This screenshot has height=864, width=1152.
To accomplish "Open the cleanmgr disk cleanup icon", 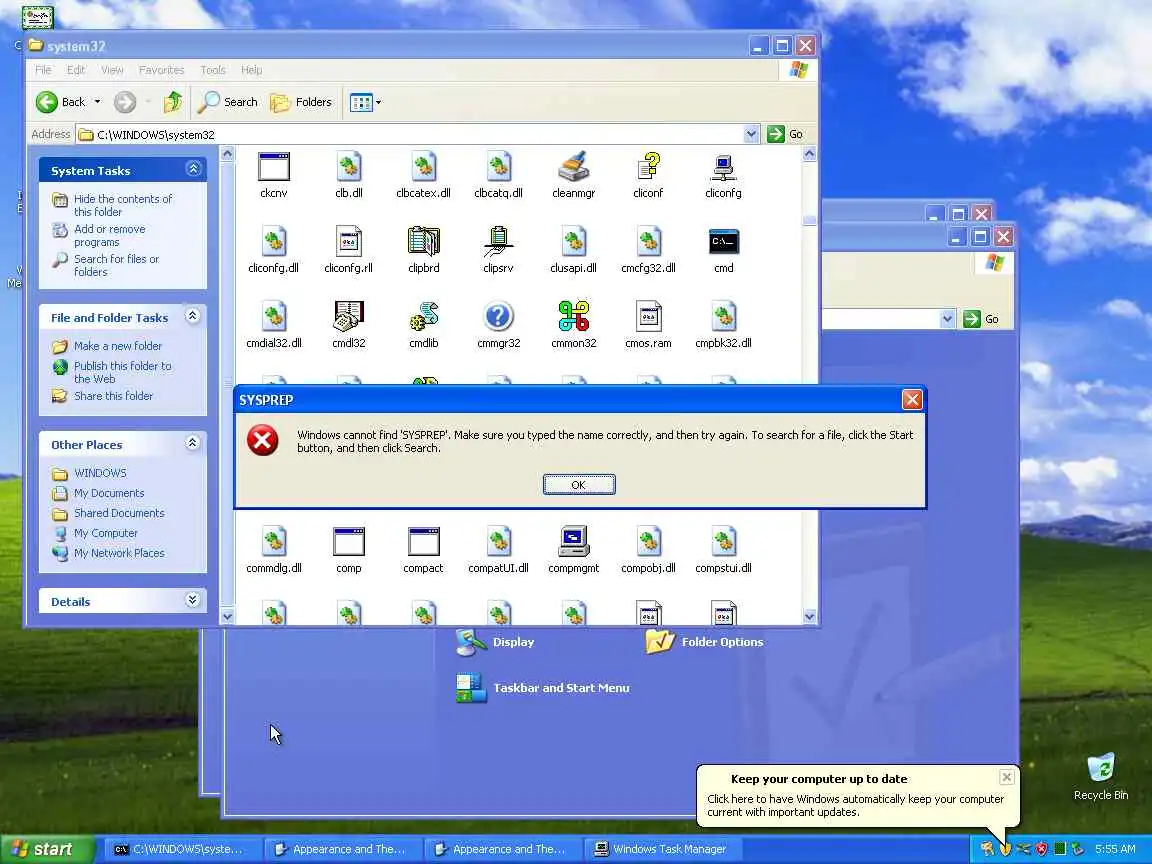I will click(574, 167).
